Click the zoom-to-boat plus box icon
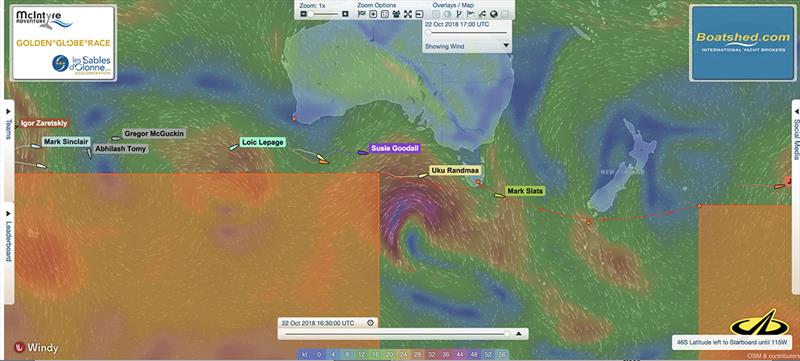Viewport: 800px width, 361px height. (373, 14)
